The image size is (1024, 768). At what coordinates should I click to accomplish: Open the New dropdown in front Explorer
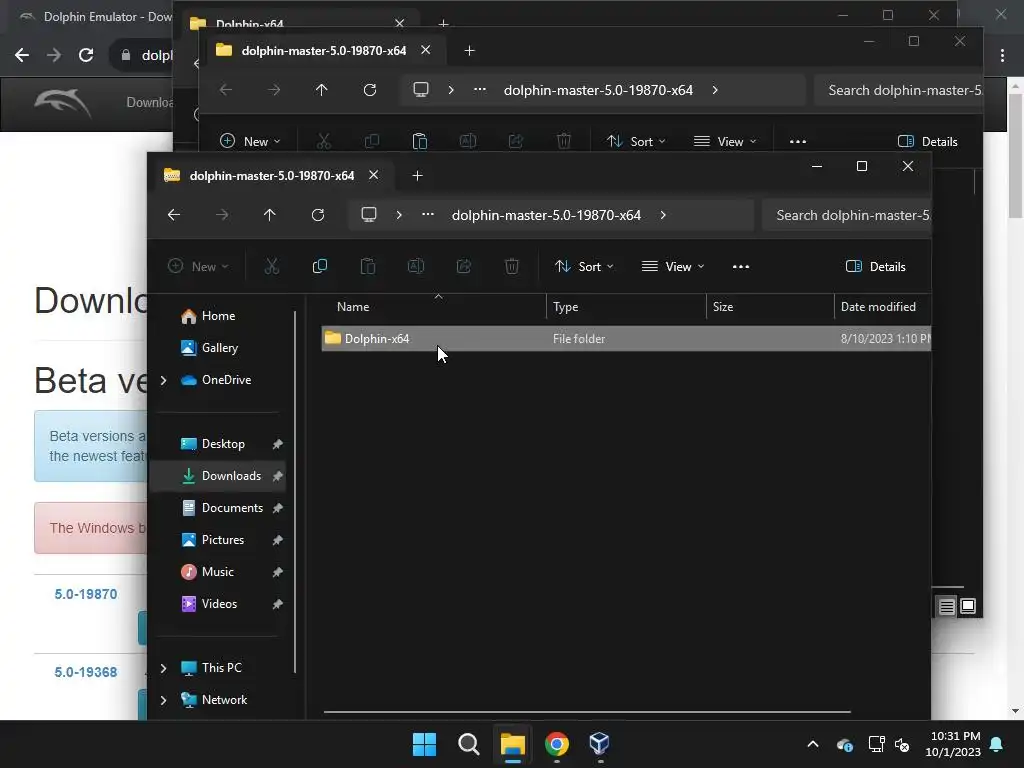(x=198, y=266)
